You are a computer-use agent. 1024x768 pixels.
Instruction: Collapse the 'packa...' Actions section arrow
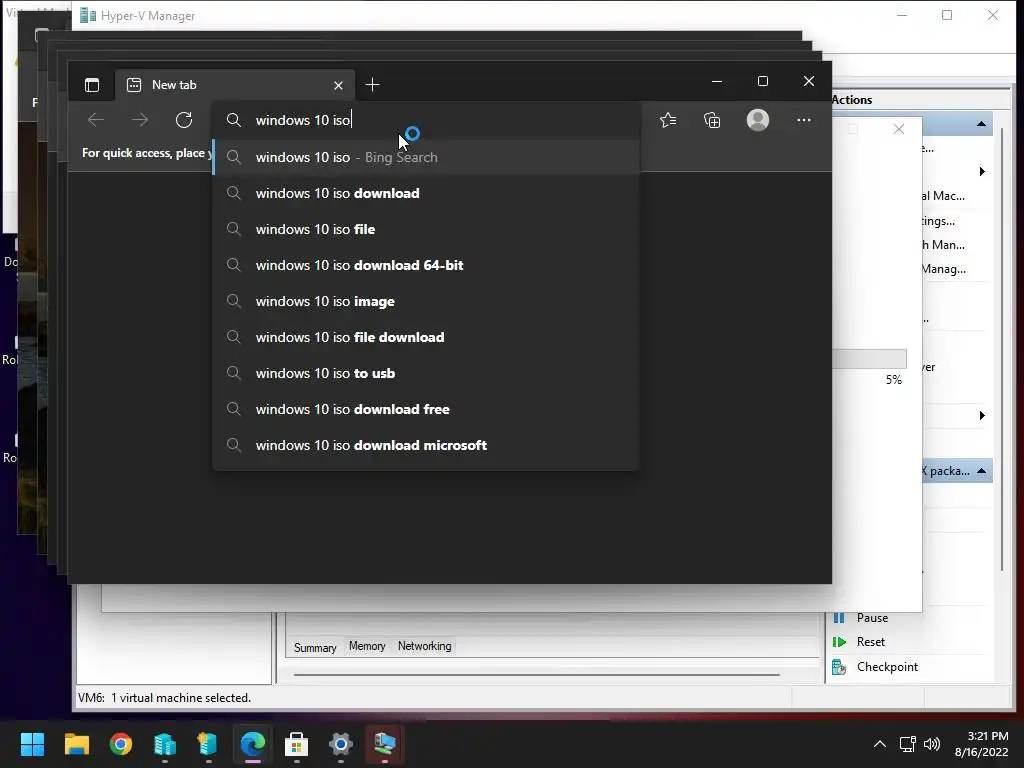point(981,471)
